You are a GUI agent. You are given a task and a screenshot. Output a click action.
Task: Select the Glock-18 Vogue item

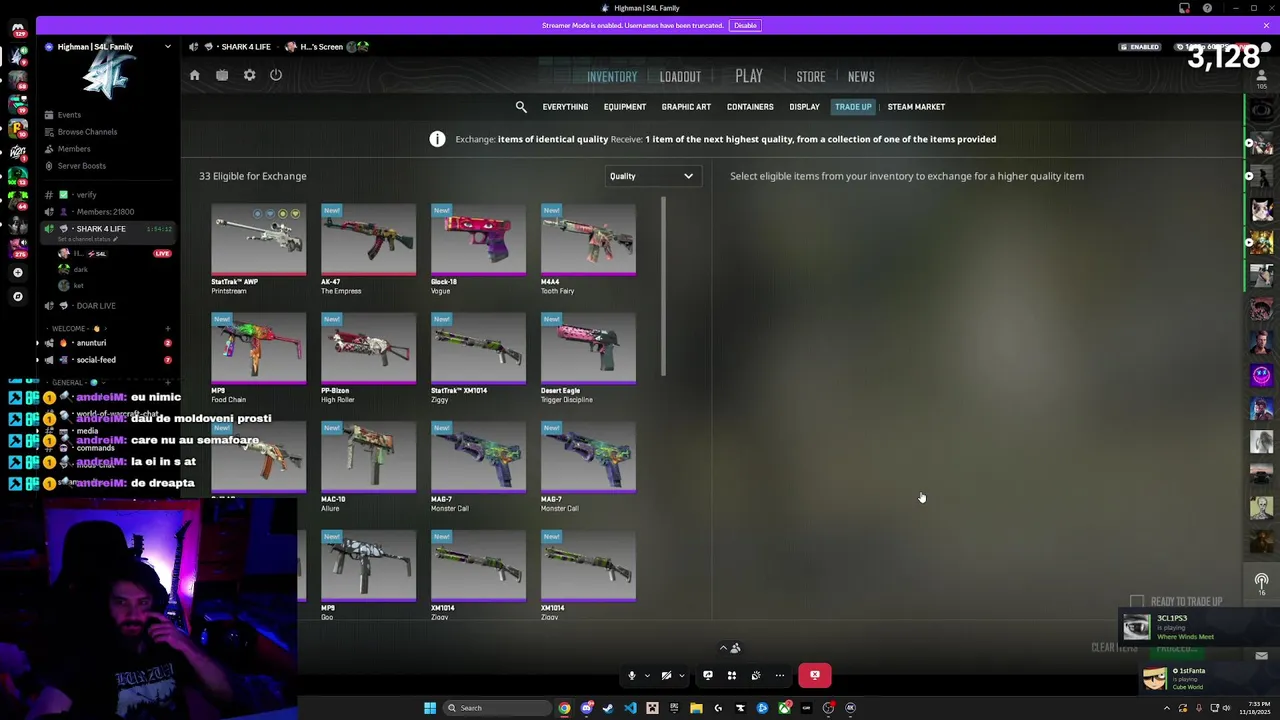(x=478, y=249)
